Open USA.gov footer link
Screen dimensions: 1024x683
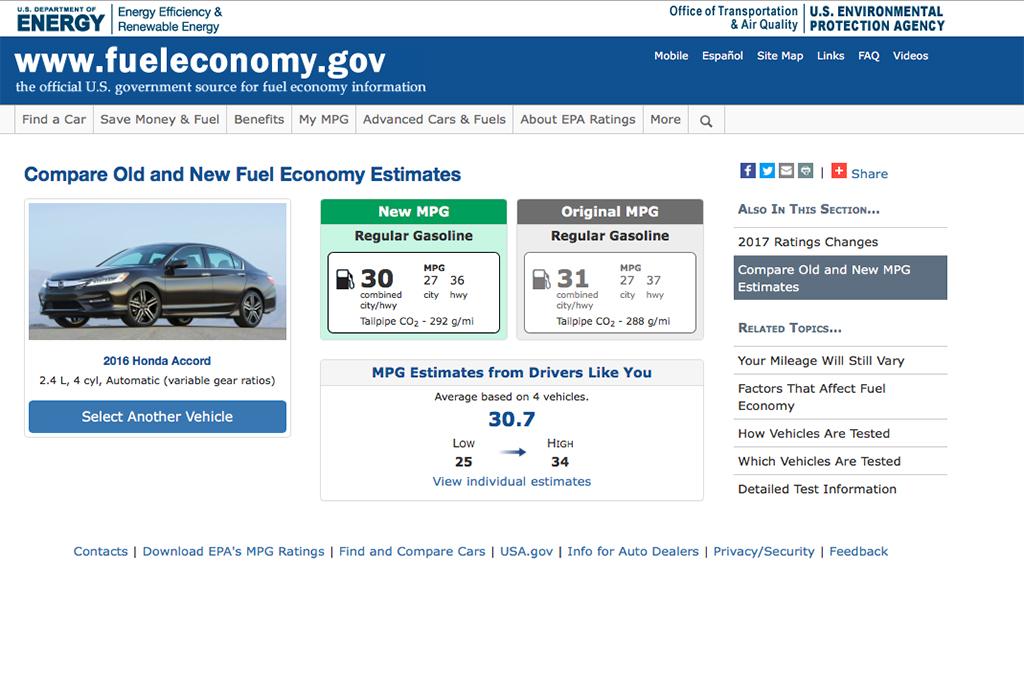tap(526, 551)
